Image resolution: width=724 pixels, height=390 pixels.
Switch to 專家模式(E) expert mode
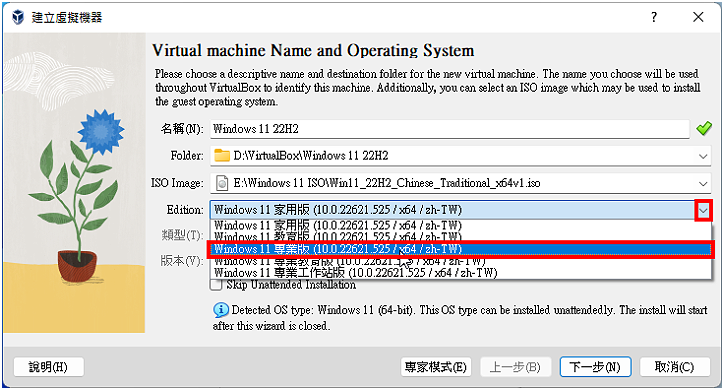[x=436, y=367]
